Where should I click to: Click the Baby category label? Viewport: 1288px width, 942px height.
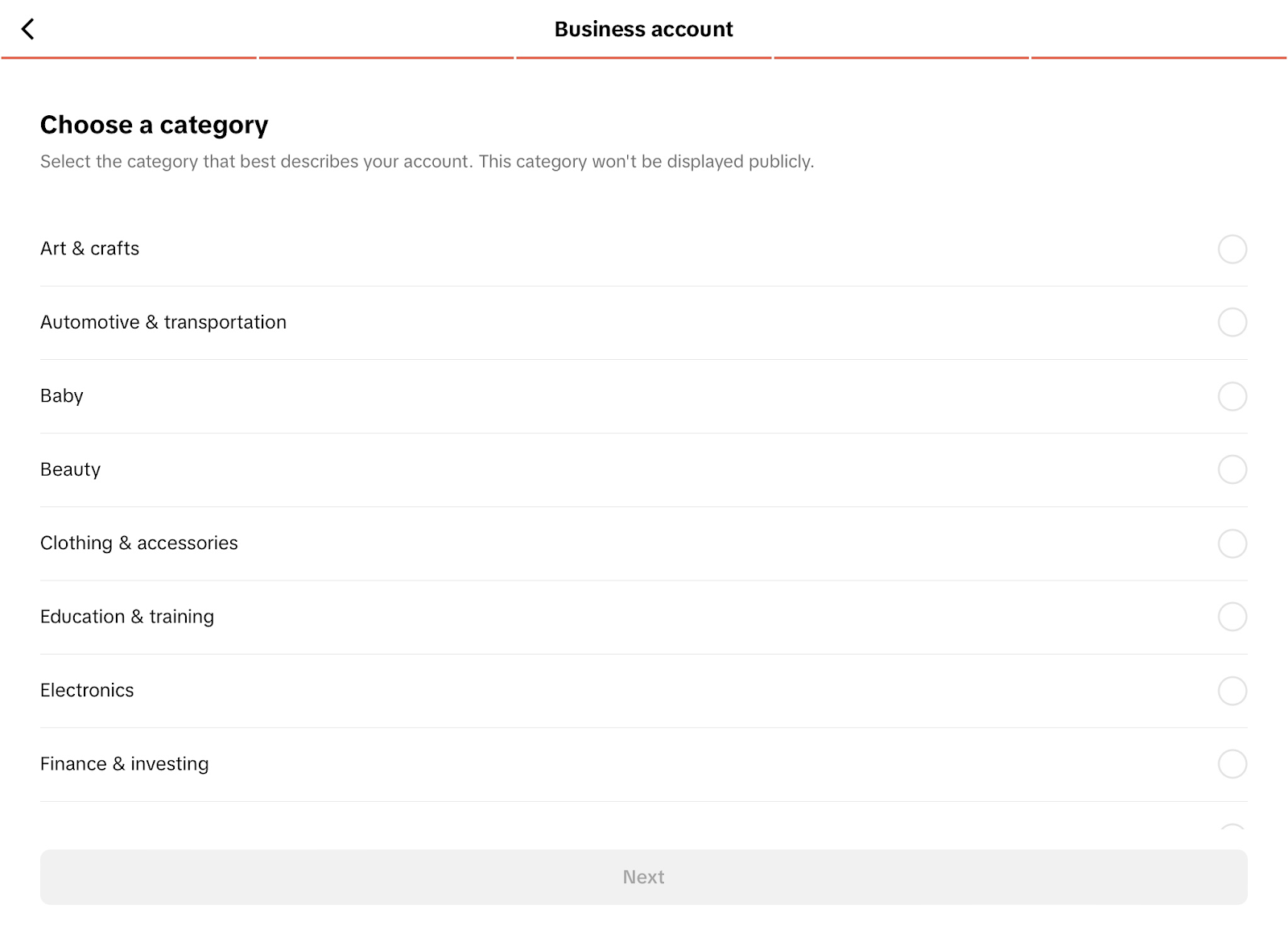(x=62, y=396)
